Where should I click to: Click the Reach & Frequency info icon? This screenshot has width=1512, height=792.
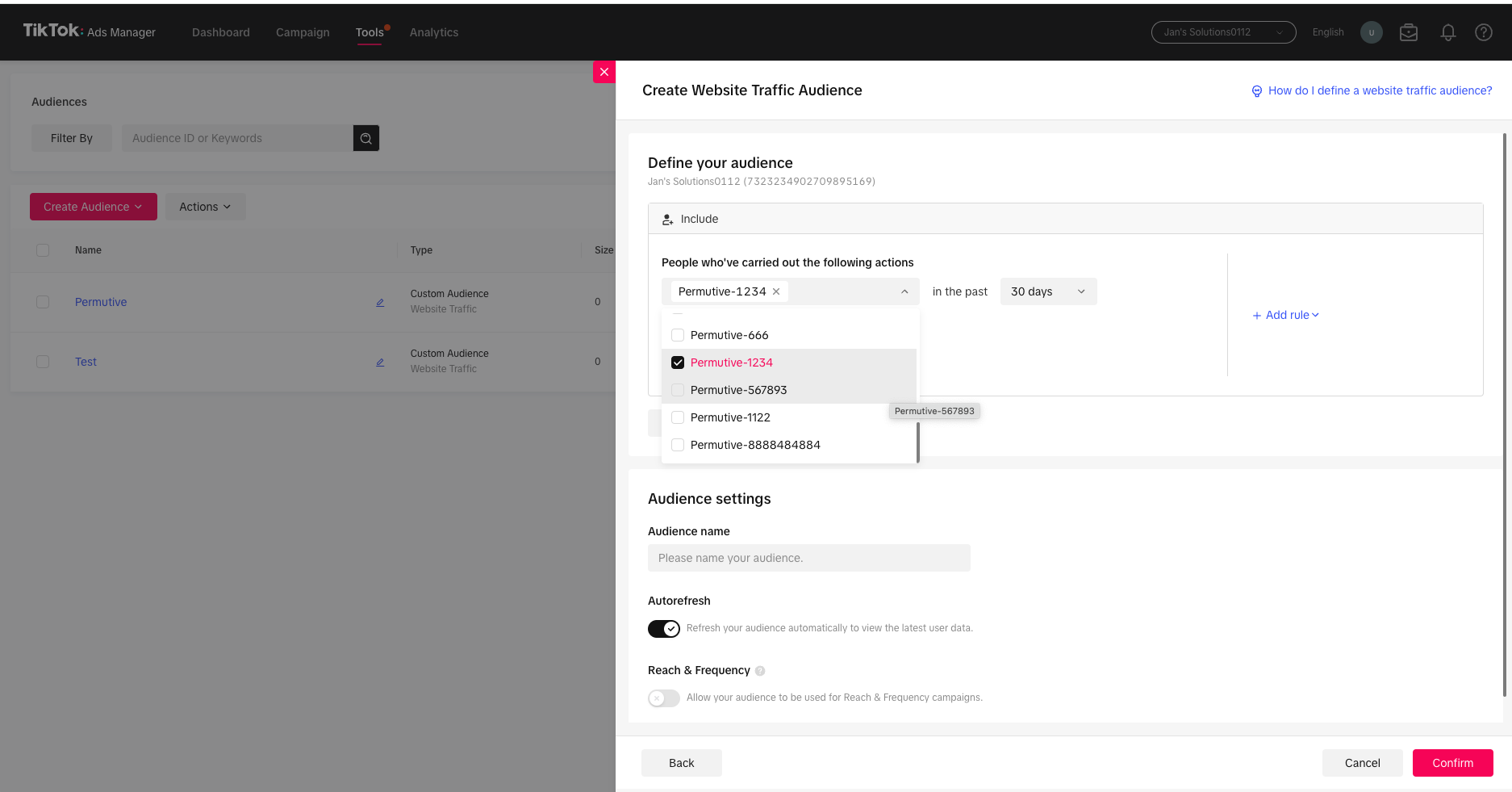[x=760, y=671]
